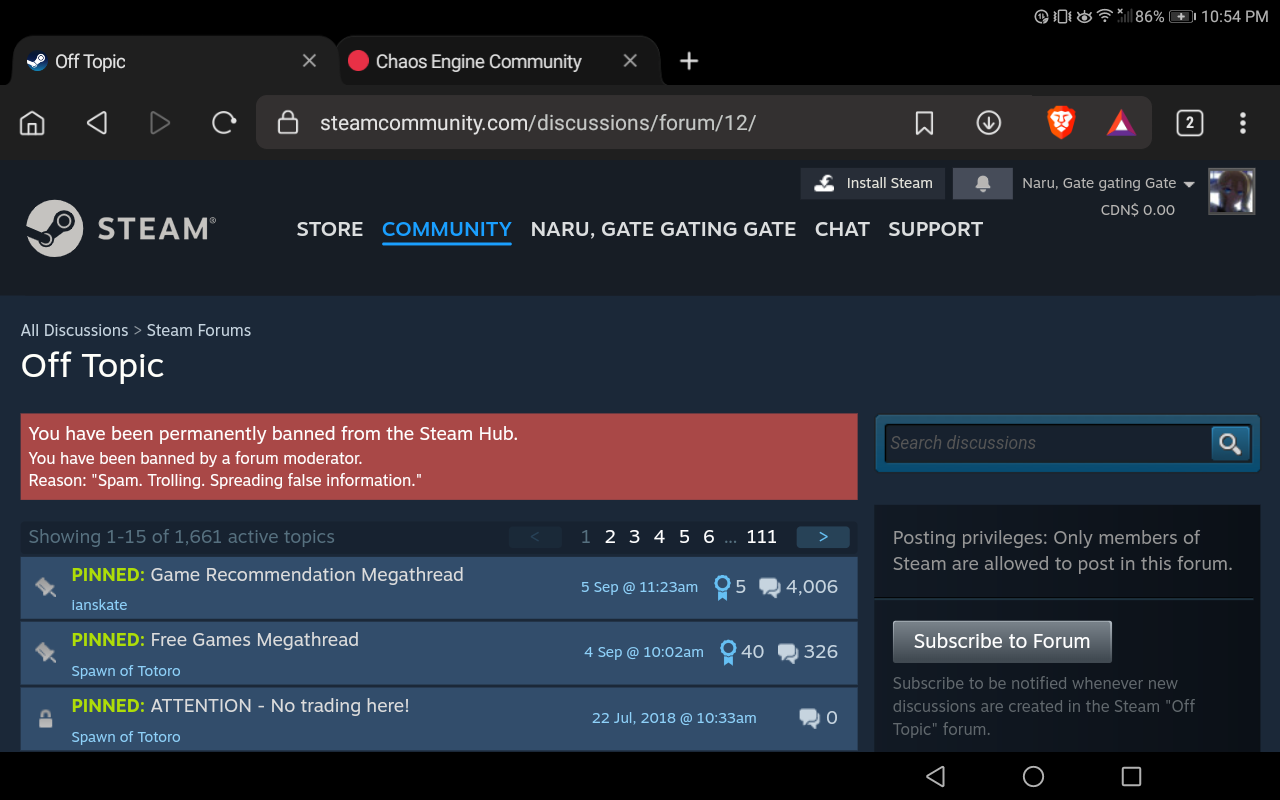This screenshot has height=800, width=1280.
Task: Tap the browser home icon
Action: point(33,123)
